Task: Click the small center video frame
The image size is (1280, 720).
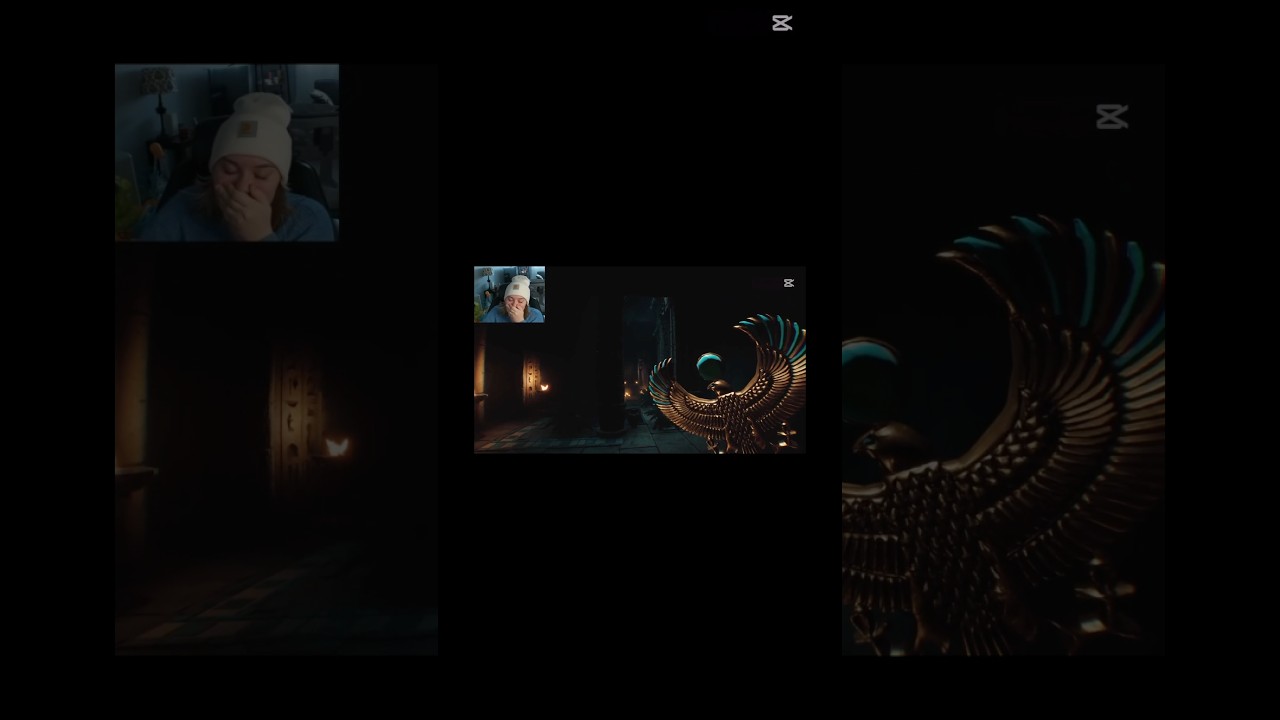Action: tap(640, 360)
